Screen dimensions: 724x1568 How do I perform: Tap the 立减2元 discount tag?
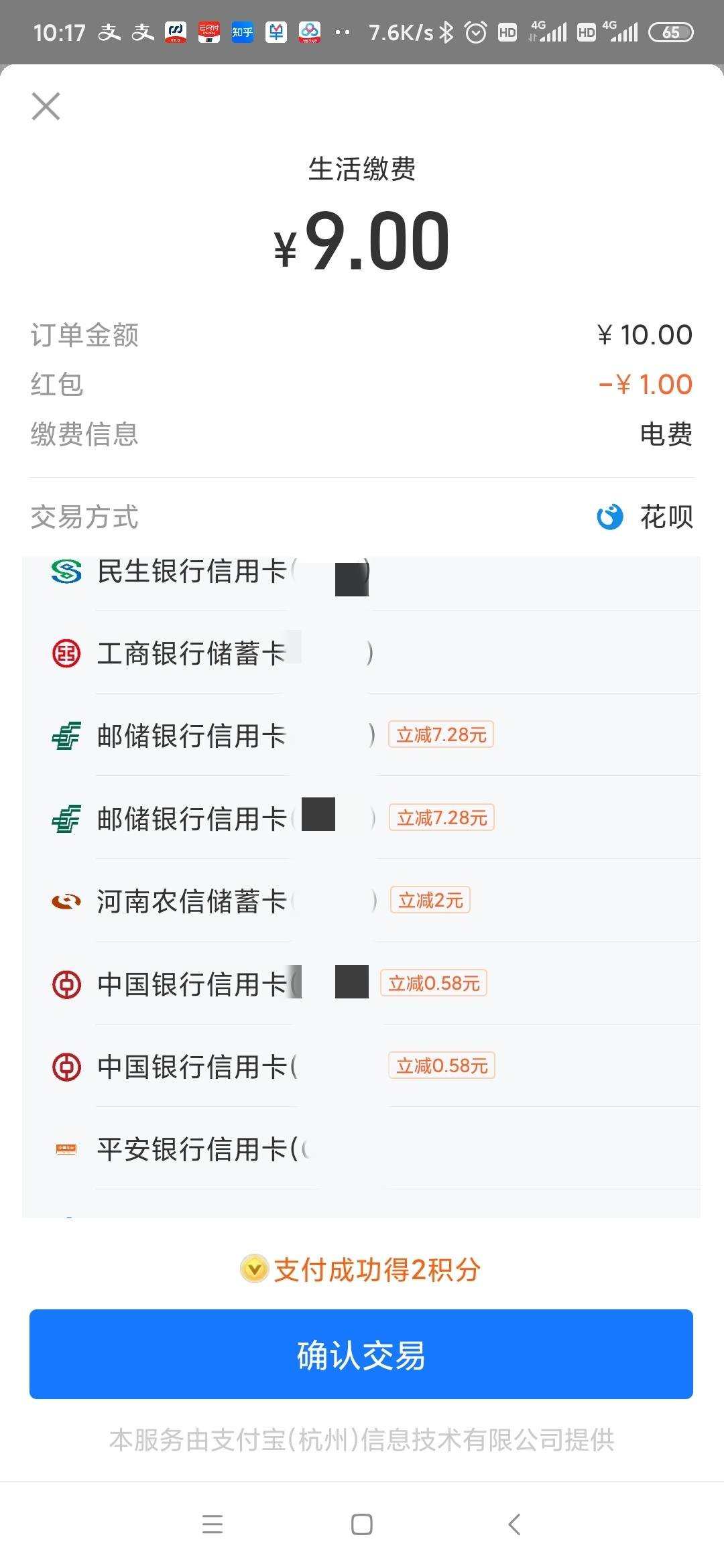pos(430,900)
